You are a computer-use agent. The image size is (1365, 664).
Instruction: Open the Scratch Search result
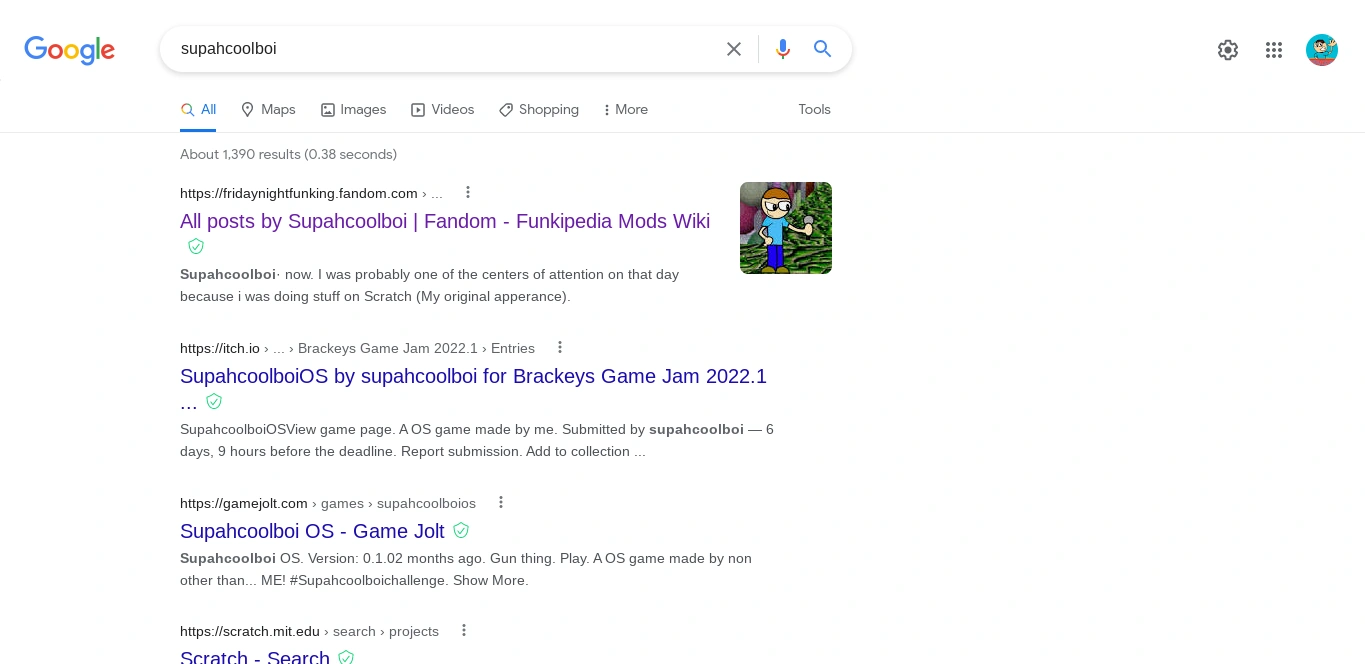click(254, 657)
